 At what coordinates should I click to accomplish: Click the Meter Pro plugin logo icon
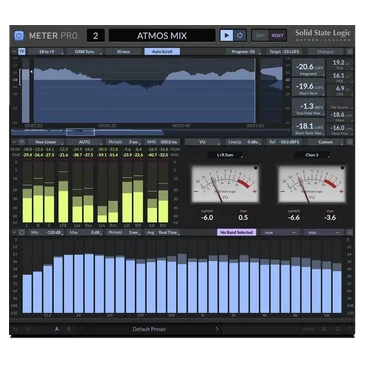(19, 35)
